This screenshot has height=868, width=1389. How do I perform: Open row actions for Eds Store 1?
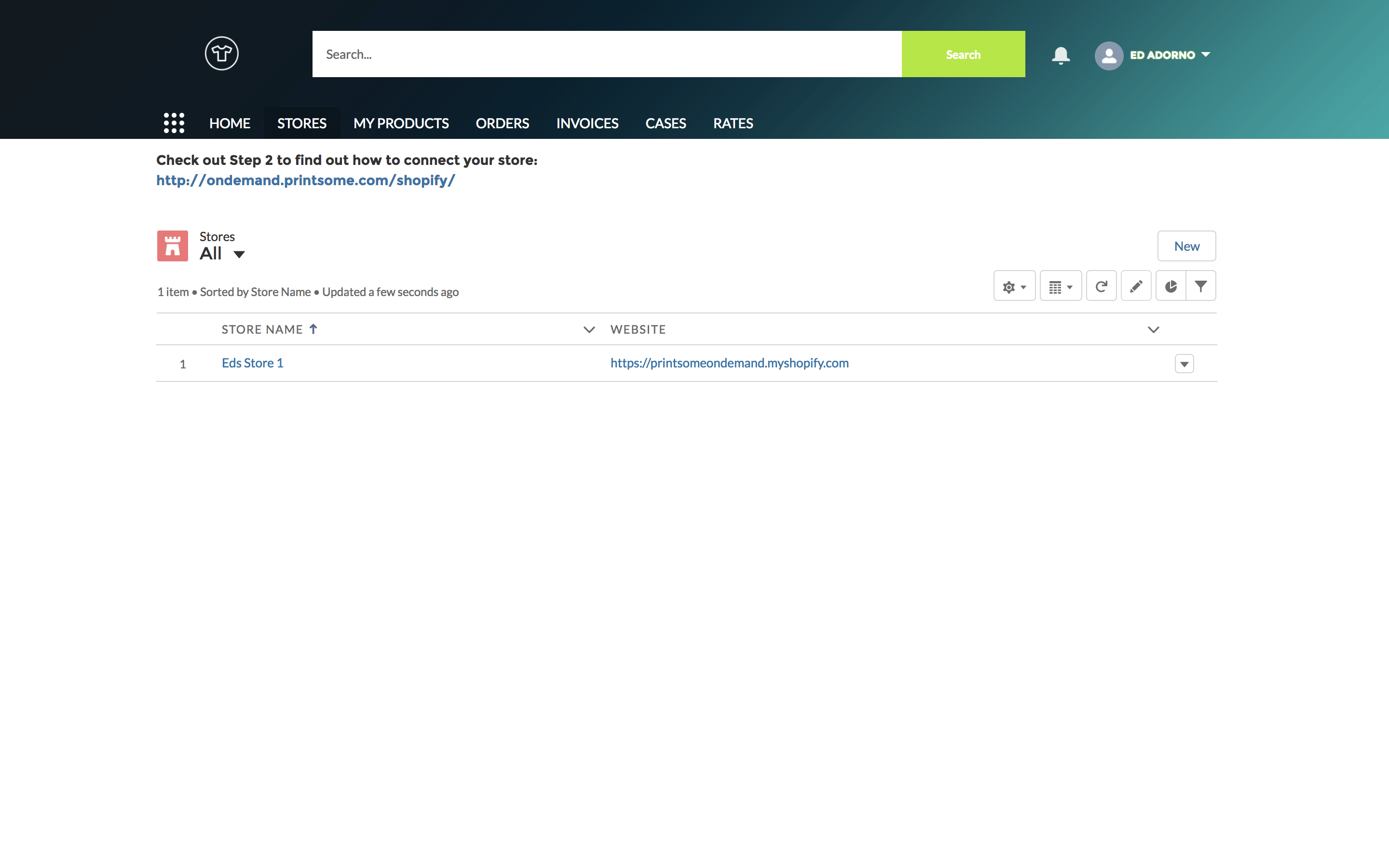(1184, 364)
